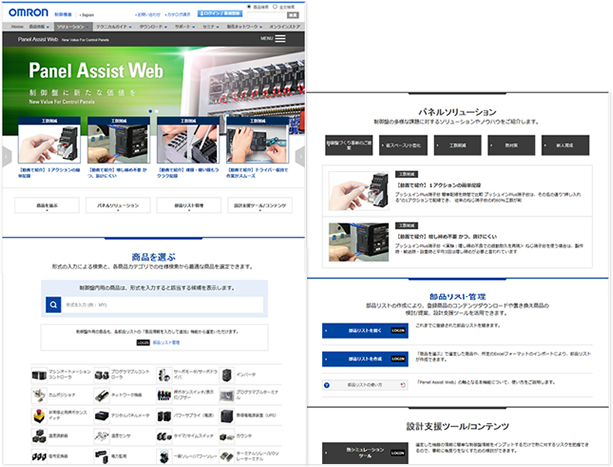Open the temperature sensor category icon
Screen dimensions: 613x467
102,436
